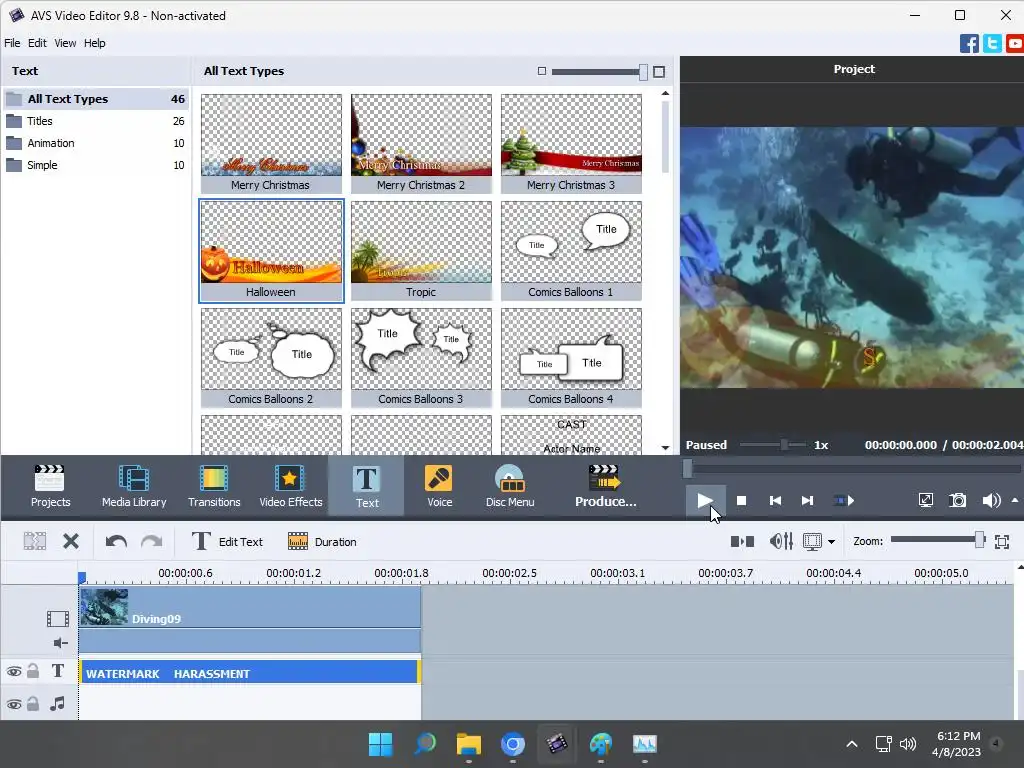Viewport: 1024px width, 768px height.
Task: Click the Produce button
Action: click(605, 486)
